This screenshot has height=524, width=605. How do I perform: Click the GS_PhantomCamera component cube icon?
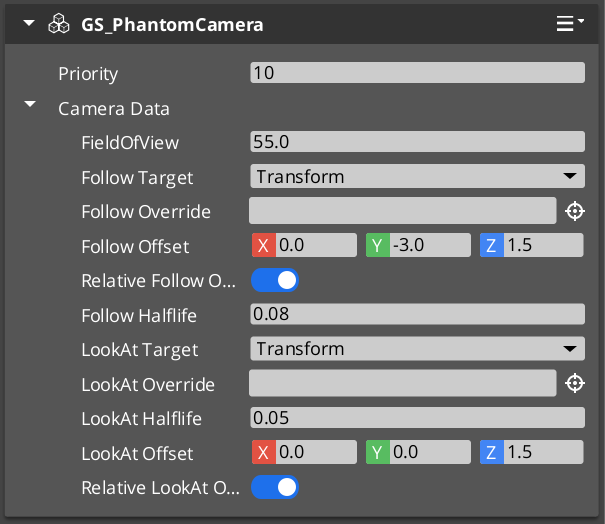[x=58, y=24]
